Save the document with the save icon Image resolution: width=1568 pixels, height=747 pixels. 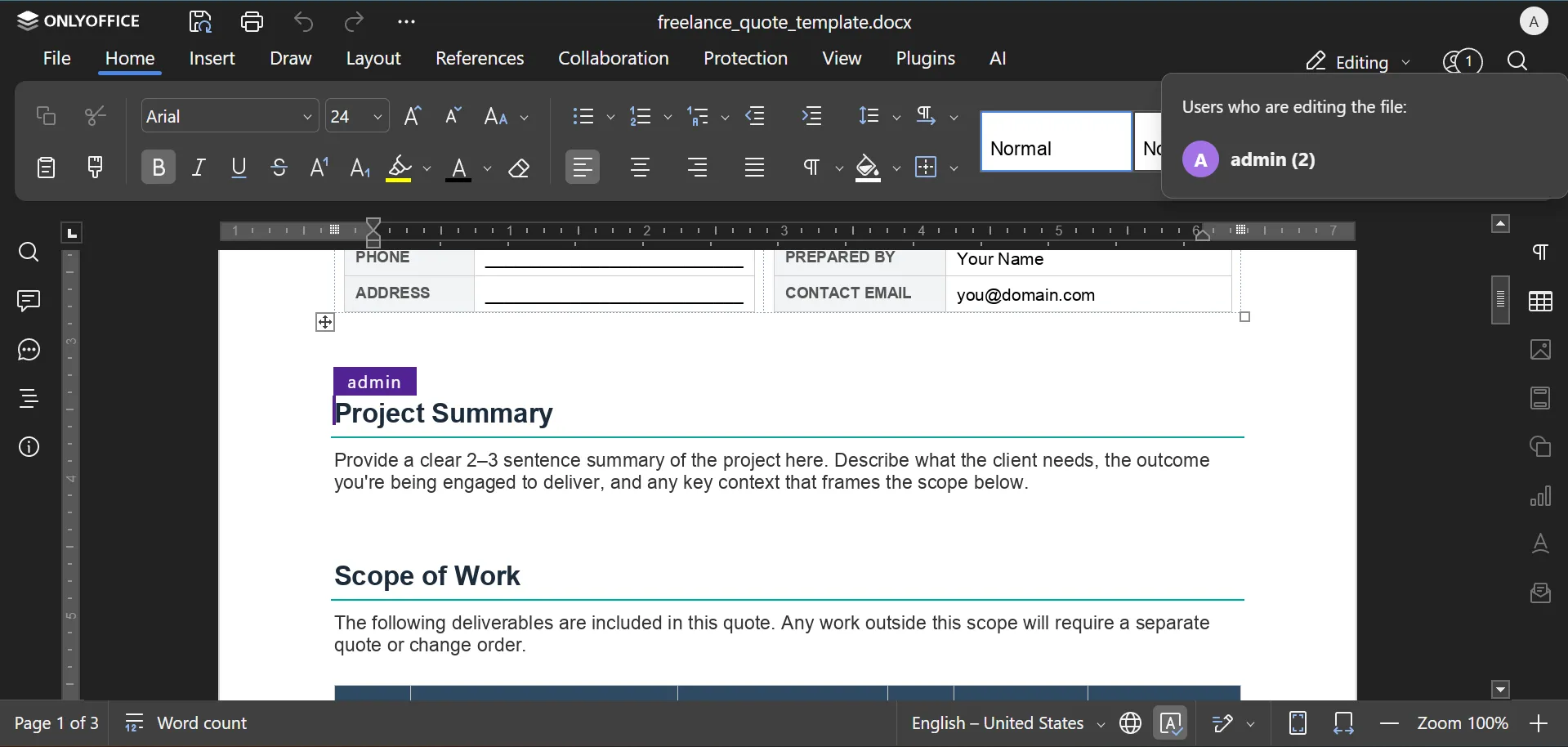point(201,21)
